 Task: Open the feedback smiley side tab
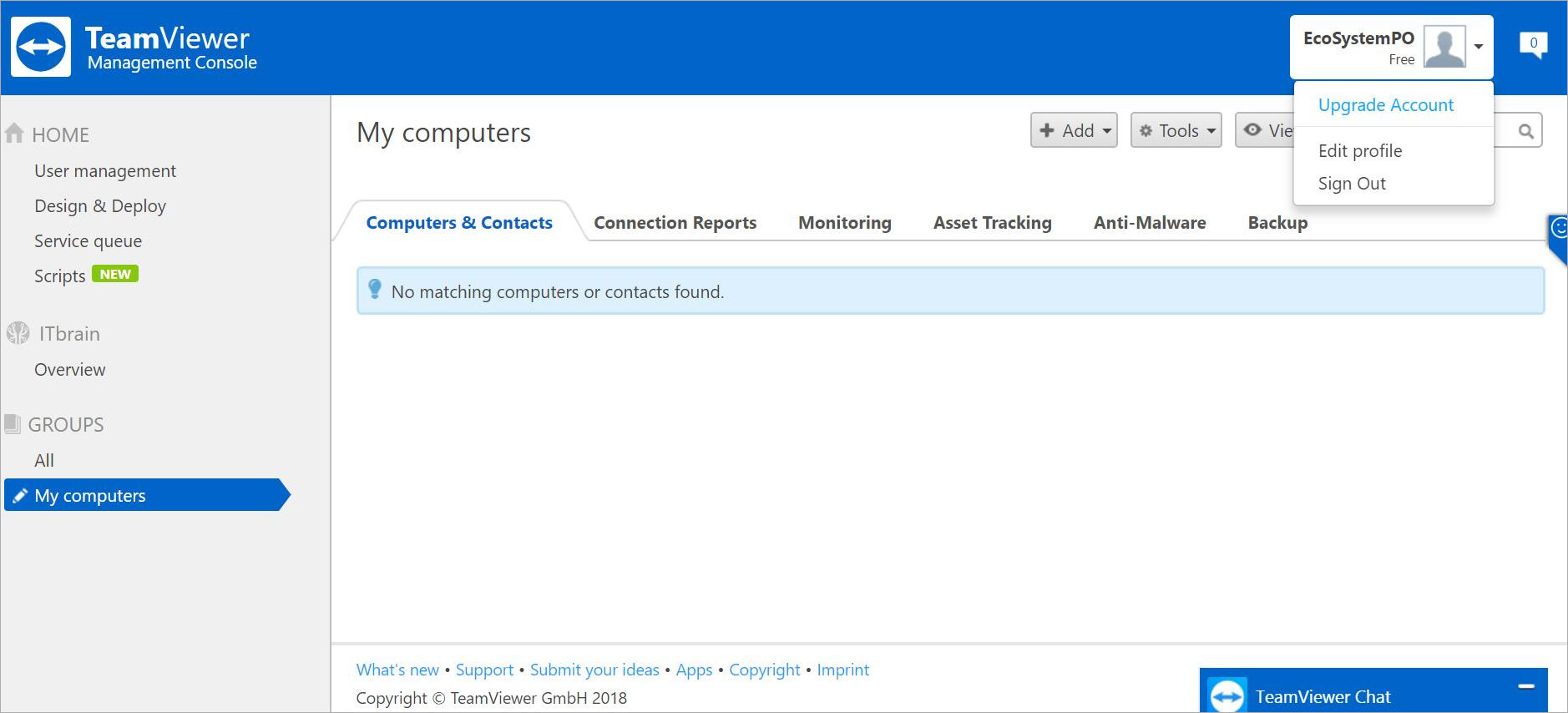(1558, 237)
